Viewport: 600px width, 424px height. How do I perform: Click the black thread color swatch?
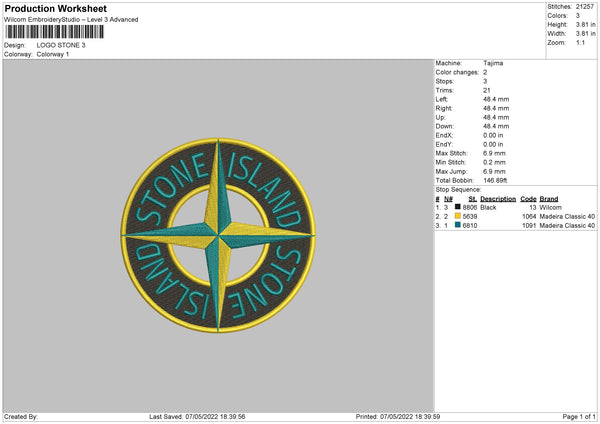(457, 207)
